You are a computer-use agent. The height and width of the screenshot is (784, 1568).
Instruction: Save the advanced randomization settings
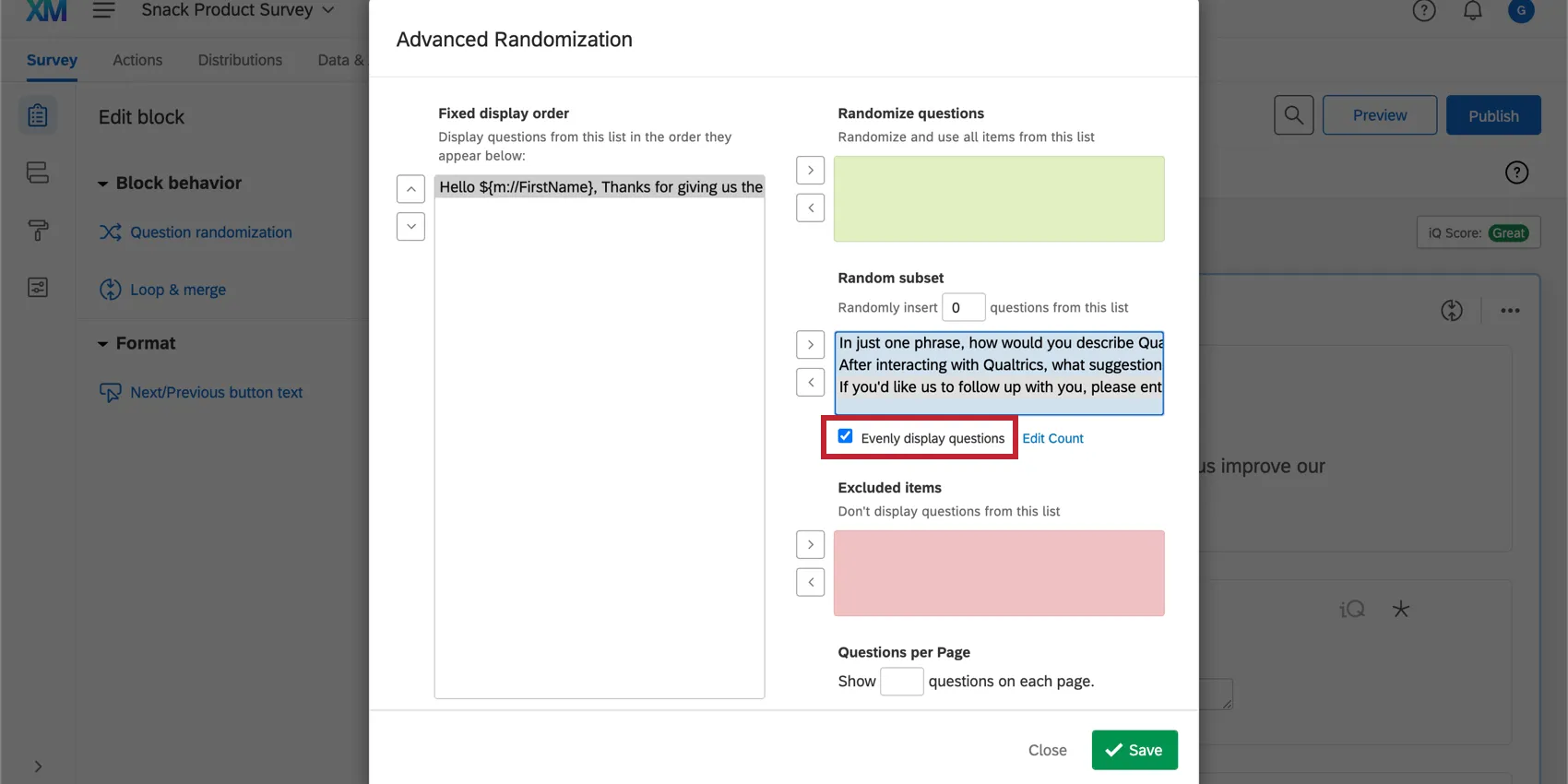pos(1134,750)
